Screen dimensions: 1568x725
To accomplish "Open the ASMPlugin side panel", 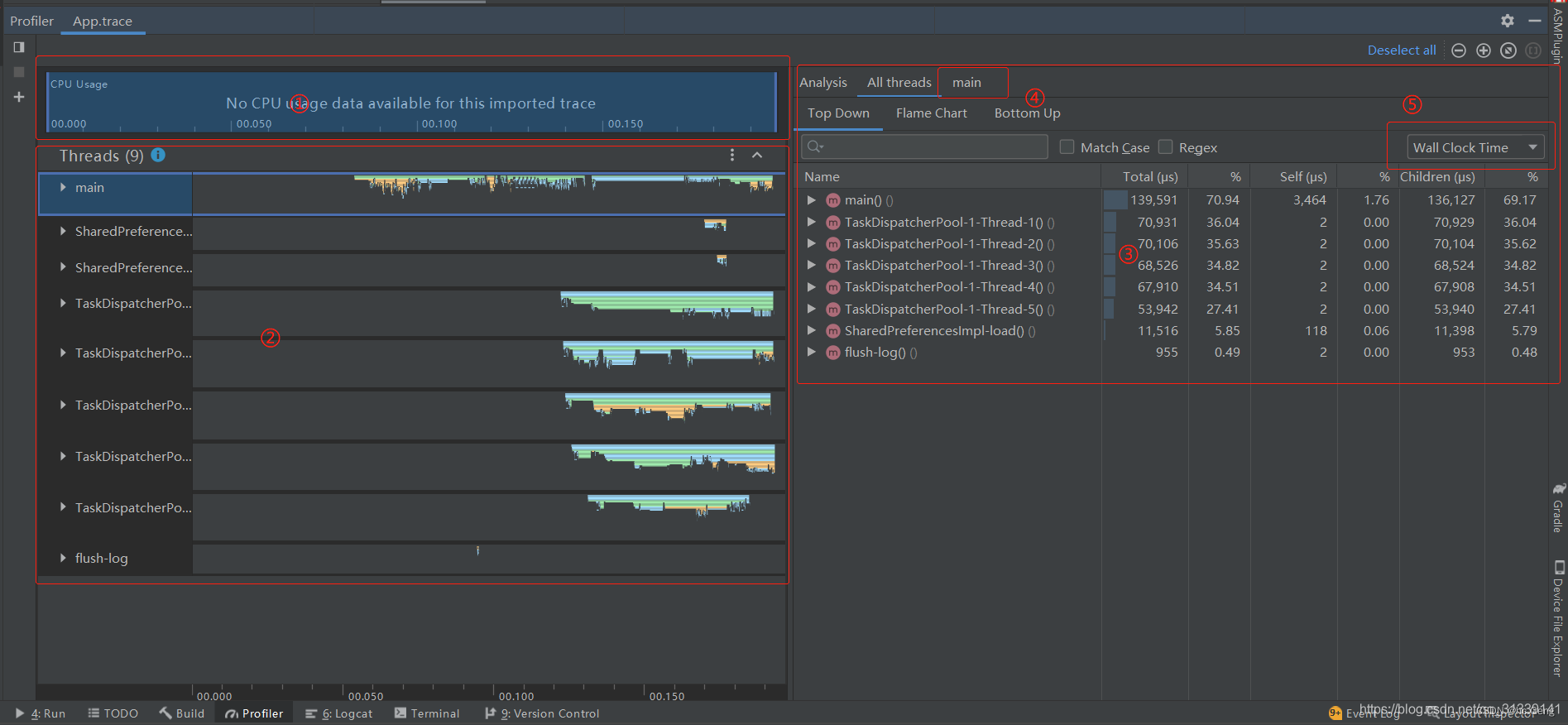I will coord(1558,35).
